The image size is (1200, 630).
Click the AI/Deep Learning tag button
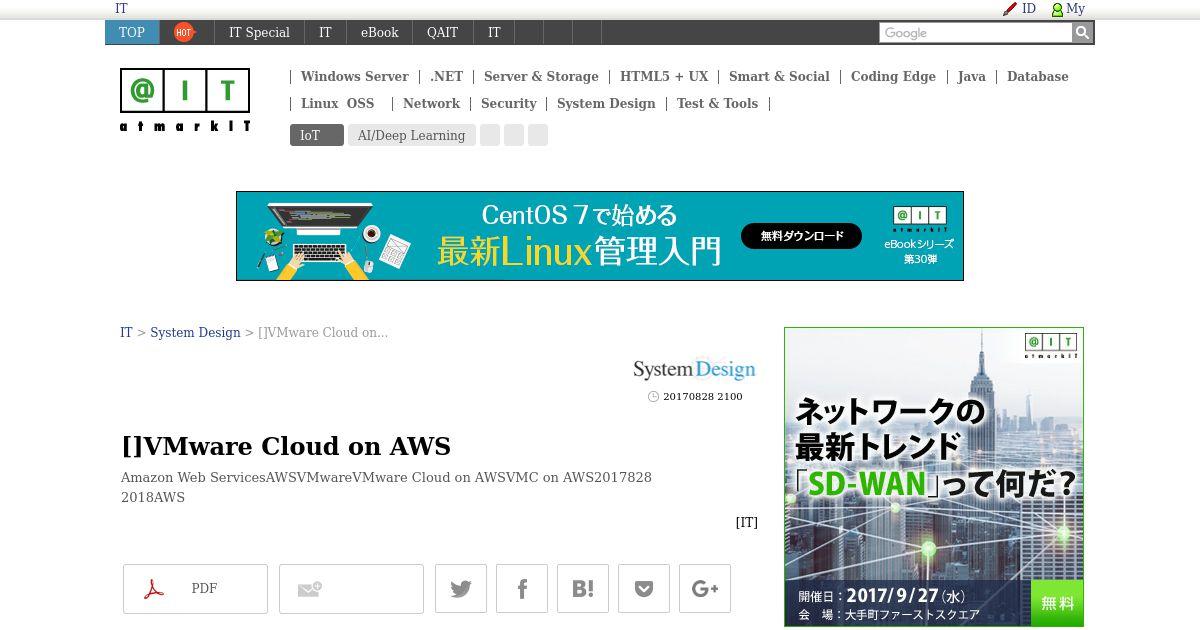(411, 135)
